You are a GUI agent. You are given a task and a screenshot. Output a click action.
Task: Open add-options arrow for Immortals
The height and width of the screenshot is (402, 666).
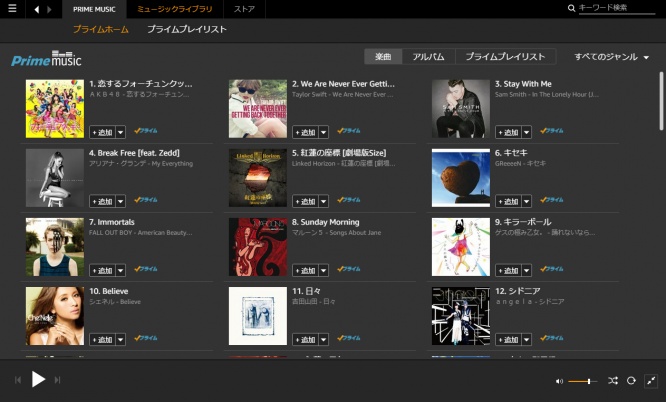[x=121, y=270]
